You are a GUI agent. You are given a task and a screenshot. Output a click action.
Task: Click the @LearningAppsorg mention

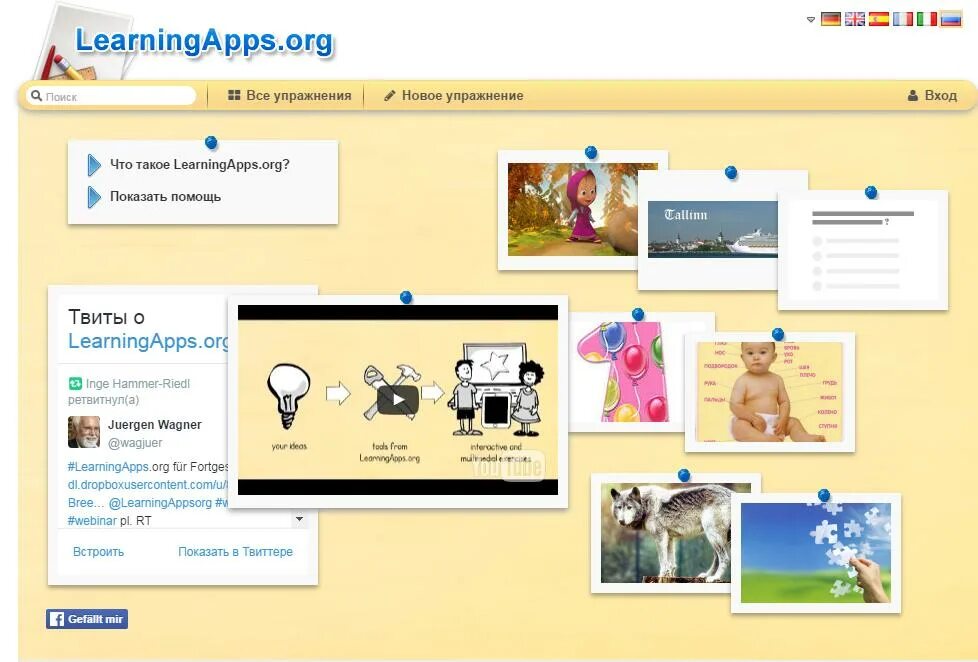(x=160, y=502)
